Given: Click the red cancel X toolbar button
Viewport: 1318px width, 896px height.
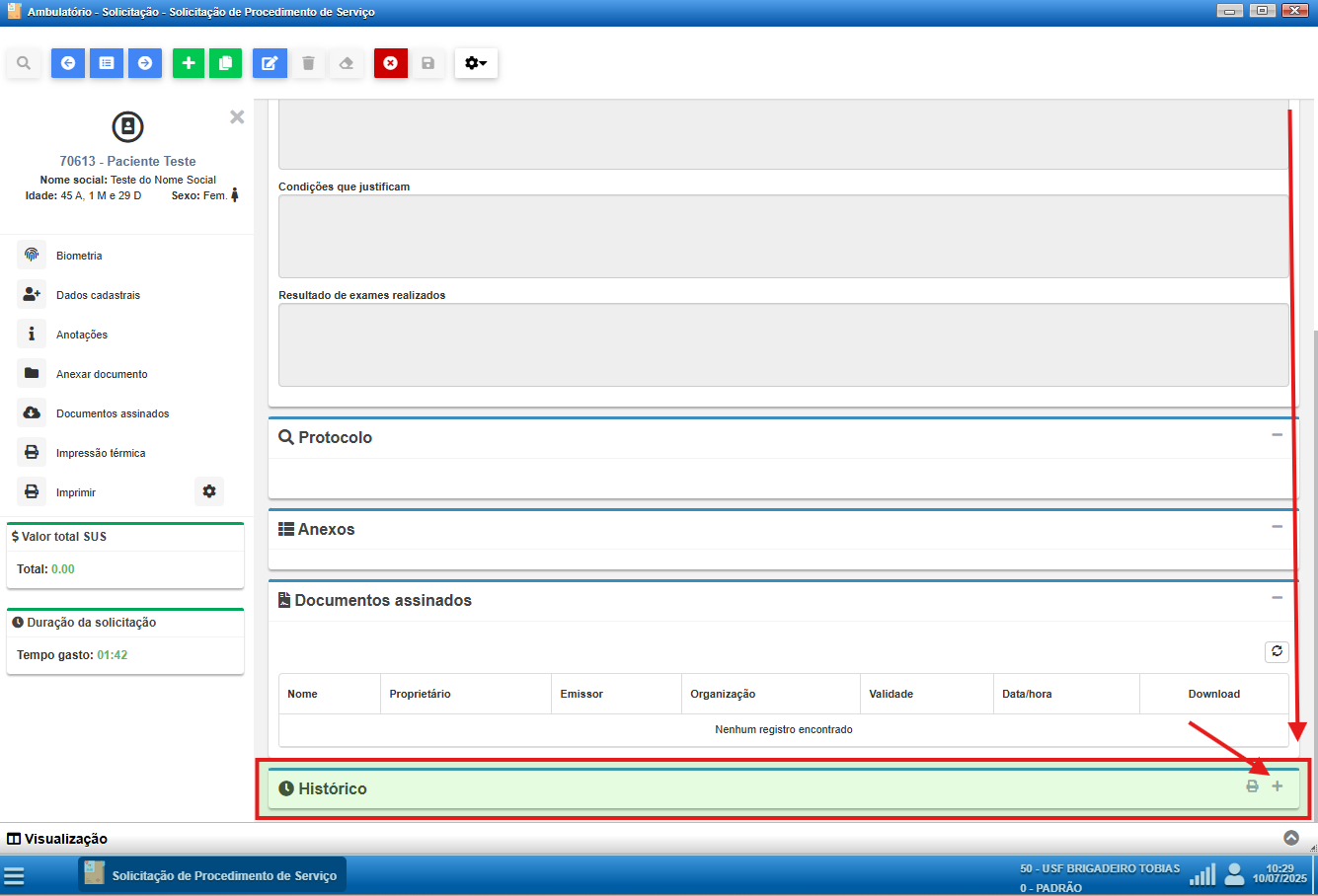Looking at the screenshot, I should (x=390, y=63).
